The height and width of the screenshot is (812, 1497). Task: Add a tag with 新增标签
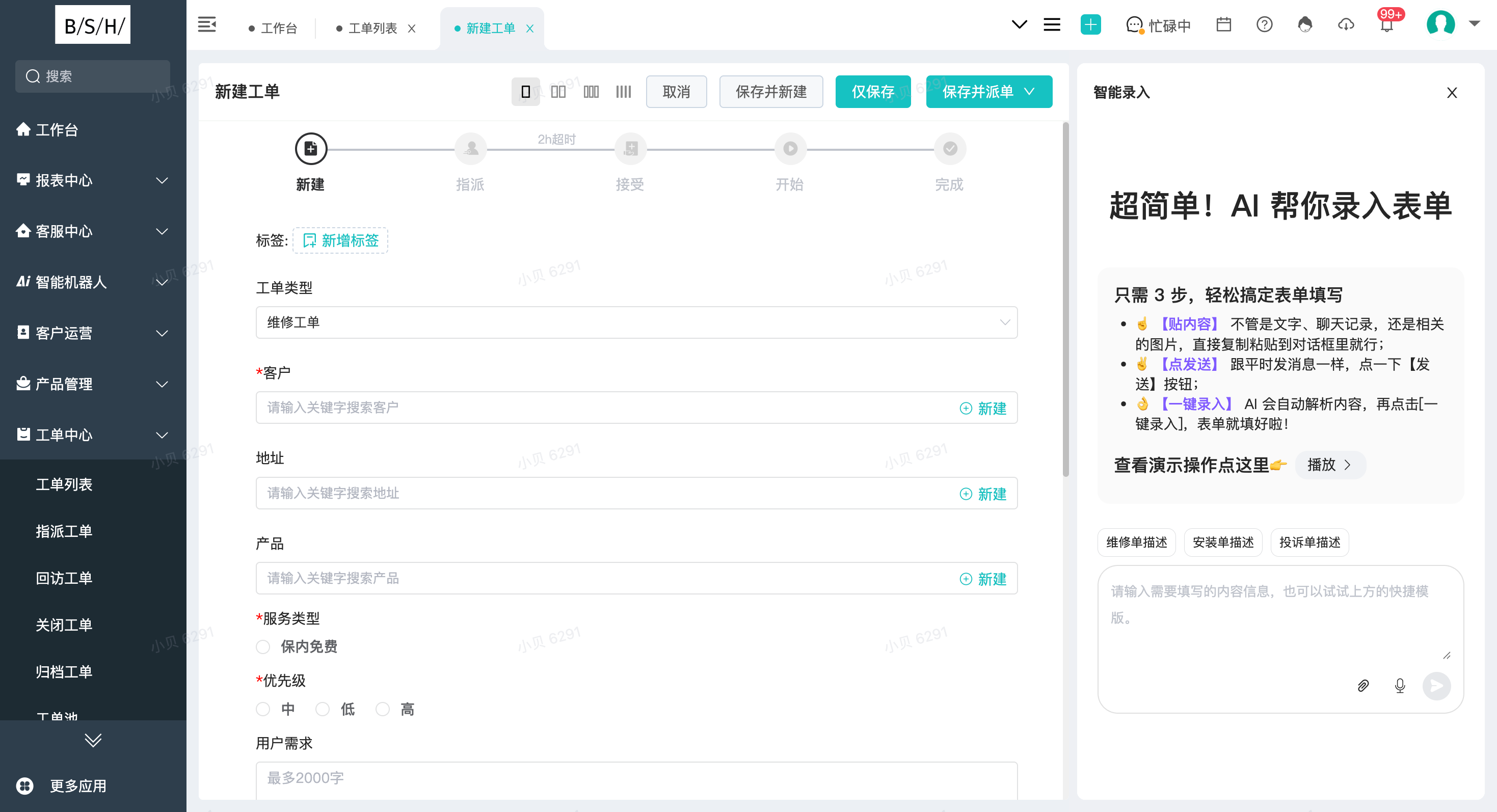coord(340,240)
